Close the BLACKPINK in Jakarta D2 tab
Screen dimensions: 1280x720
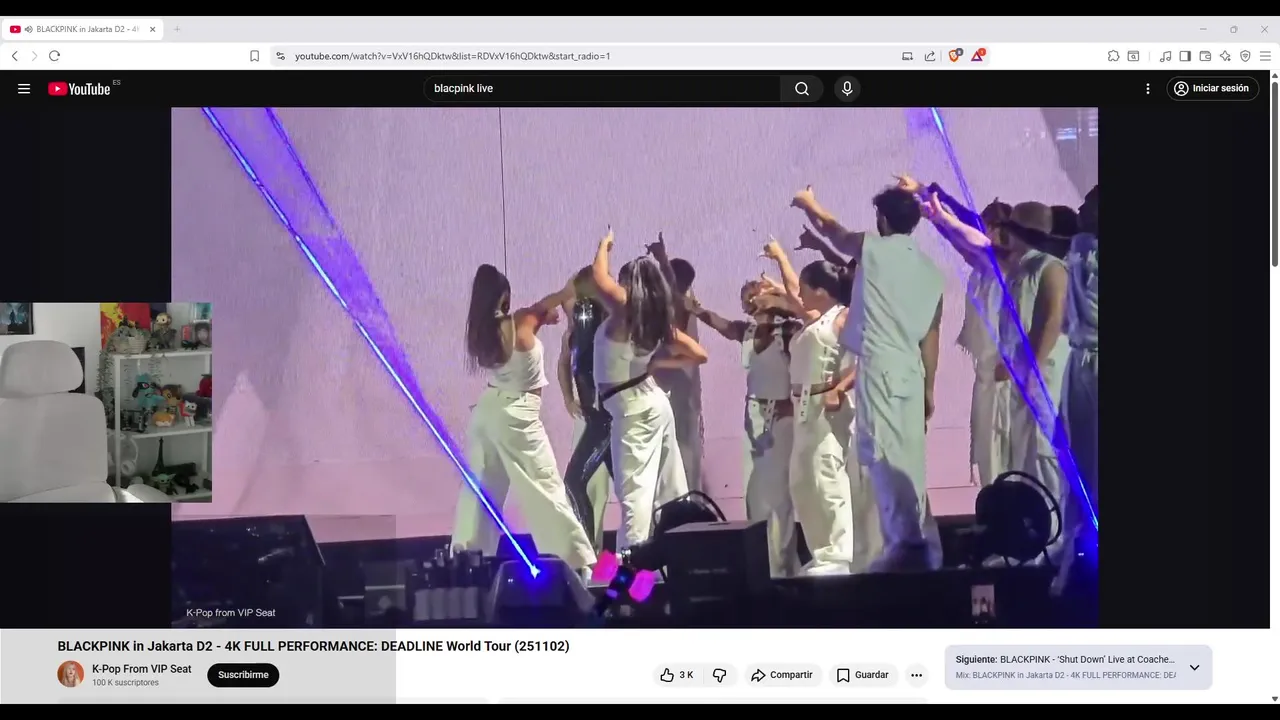(152, 29)
